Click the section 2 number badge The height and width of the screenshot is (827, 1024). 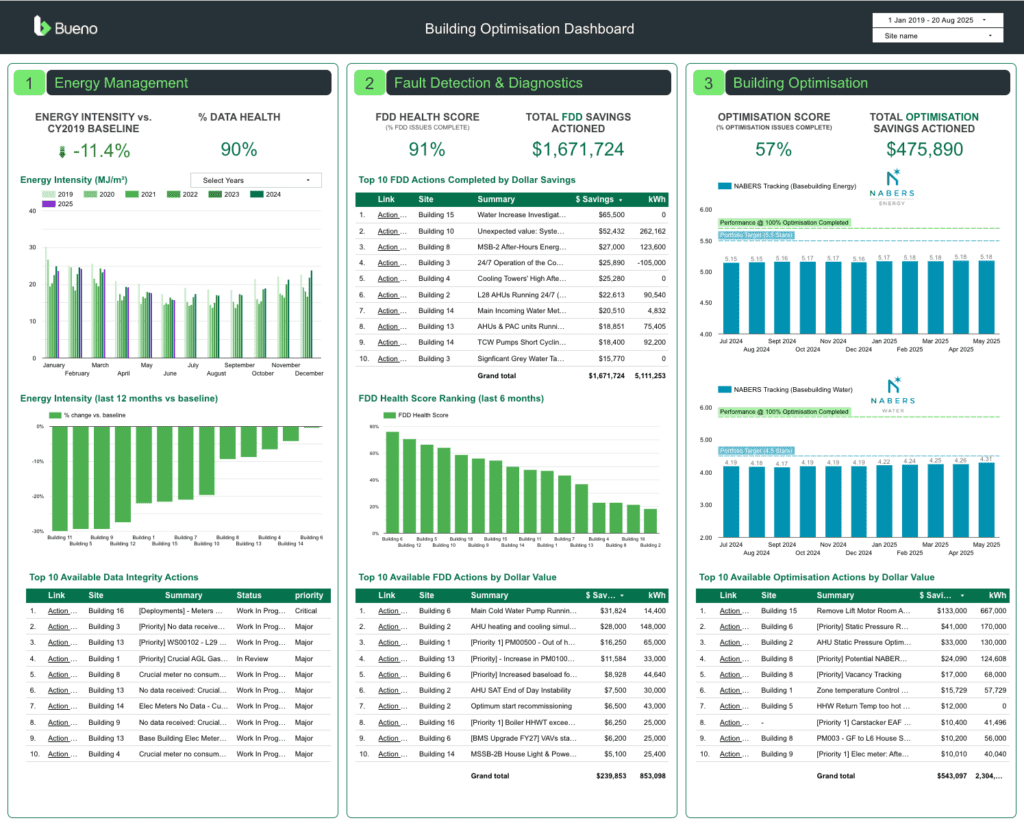[369, 83]
